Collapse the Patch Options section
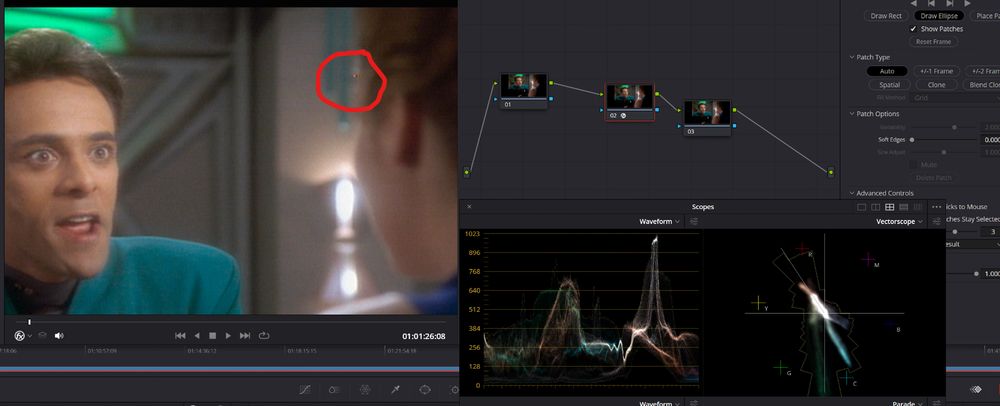 coord(852,114)
